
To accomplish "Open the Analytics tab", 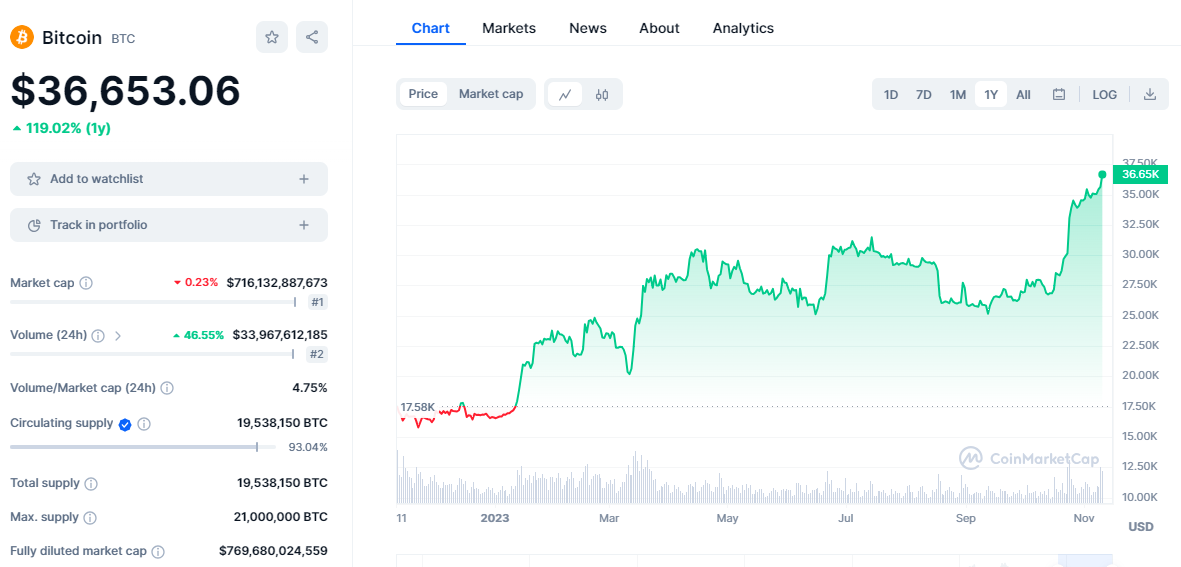I will [x=743, y=29].
